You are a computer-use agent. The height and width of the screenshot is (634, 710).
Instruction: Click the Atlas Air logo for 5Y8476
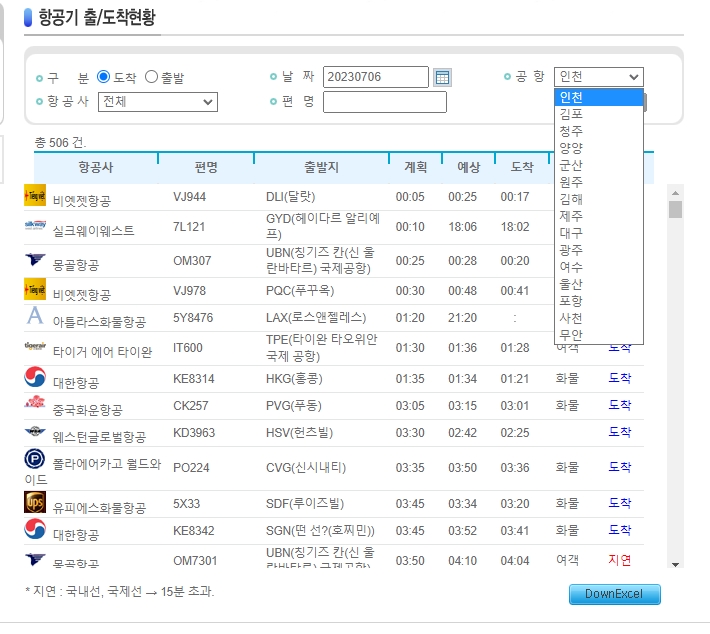(x=35, y=316)
